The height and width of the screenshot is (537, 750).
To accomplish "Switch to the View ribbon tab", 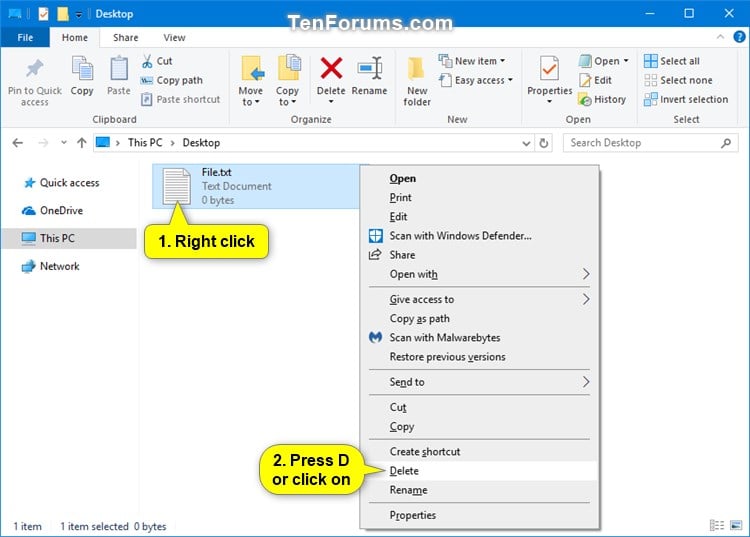I will 174,37.
